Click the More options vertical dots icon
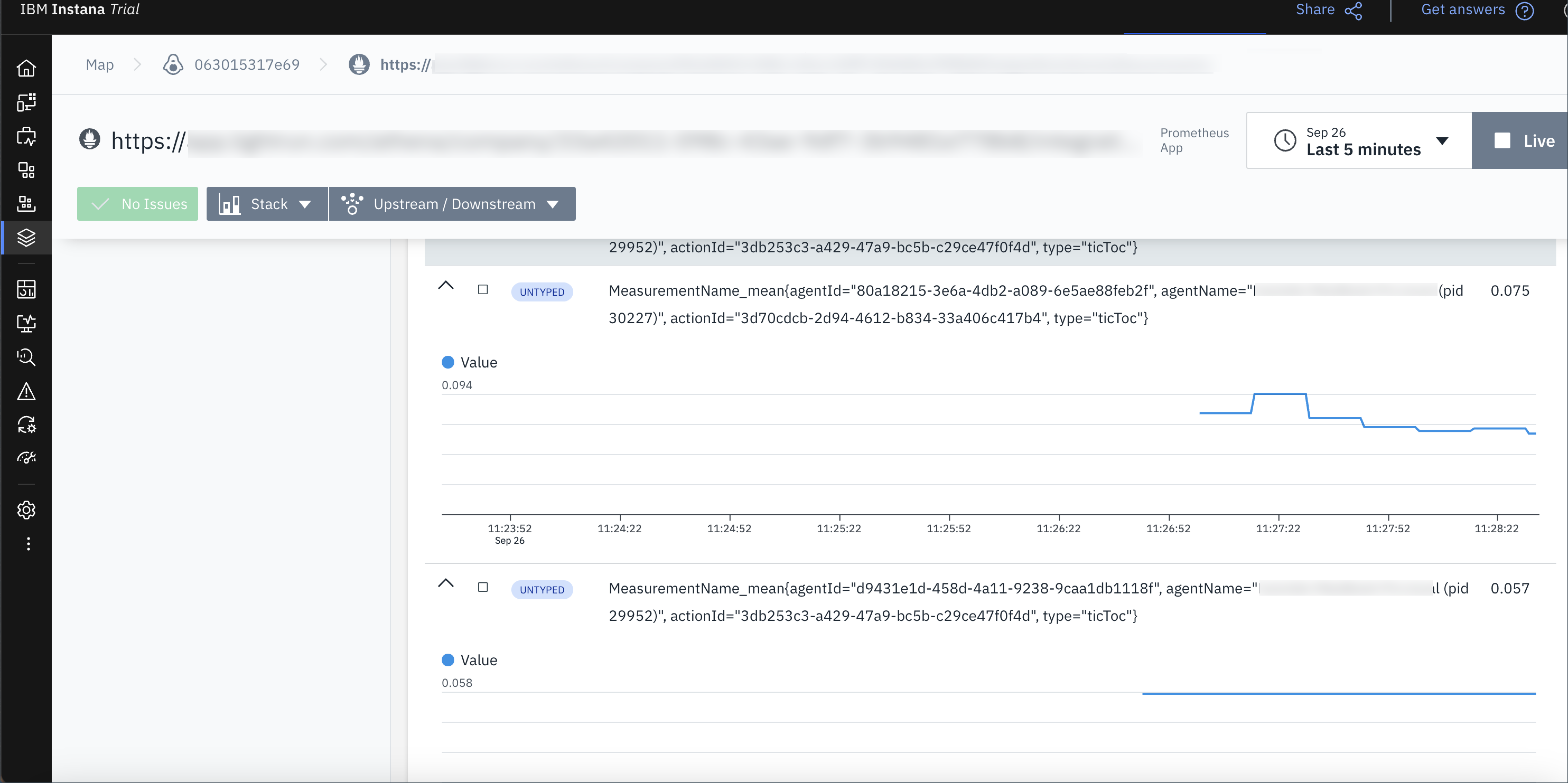The height and width of the screenshot is (783, 1568). [x=28, y=544]
